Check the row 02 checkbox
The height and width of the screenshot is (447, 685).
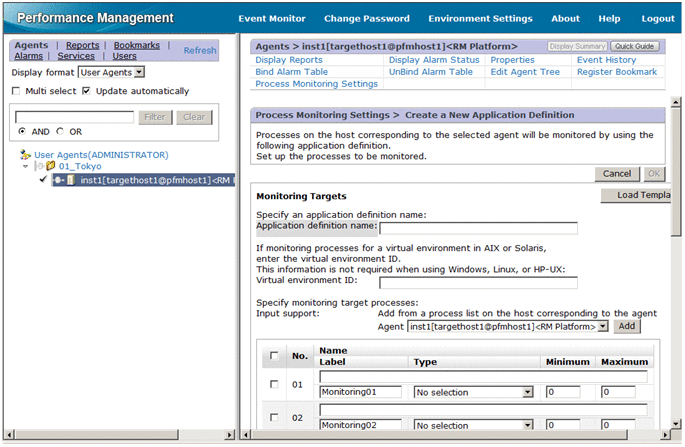[x=274, y=417]
